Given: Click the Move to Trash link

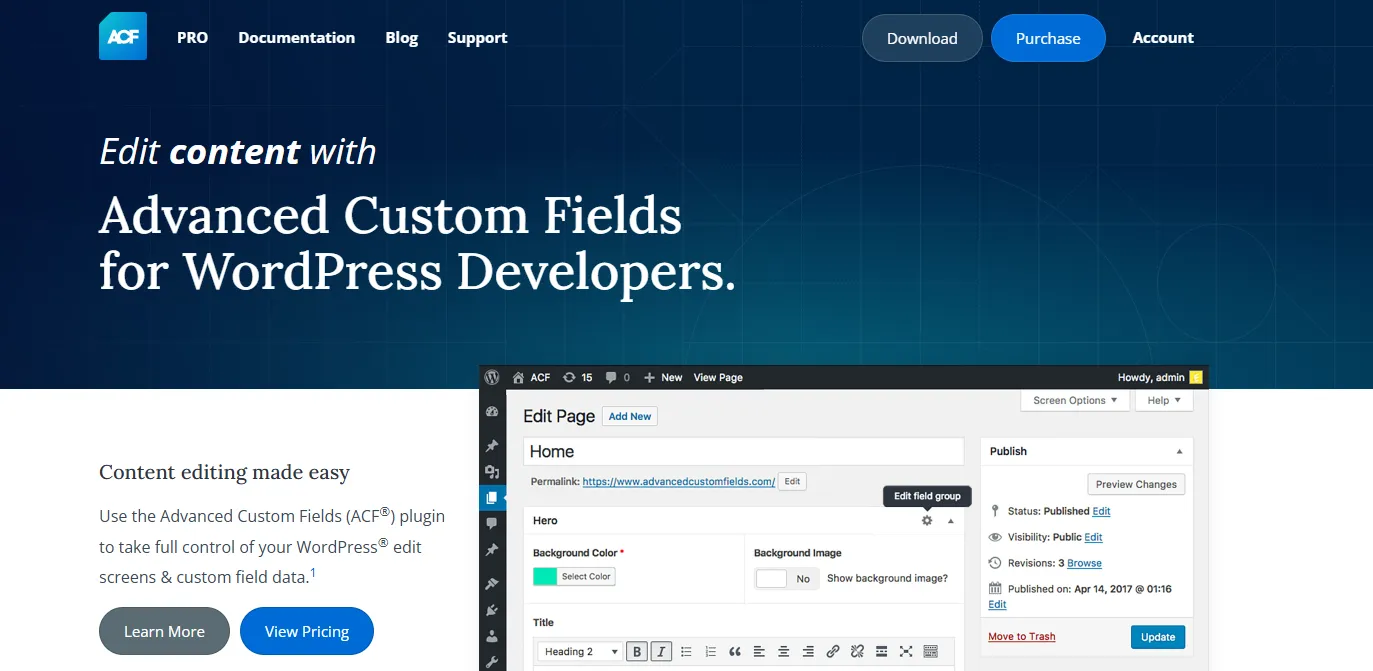Looking at the screenshot, I should click(1021, 636).
